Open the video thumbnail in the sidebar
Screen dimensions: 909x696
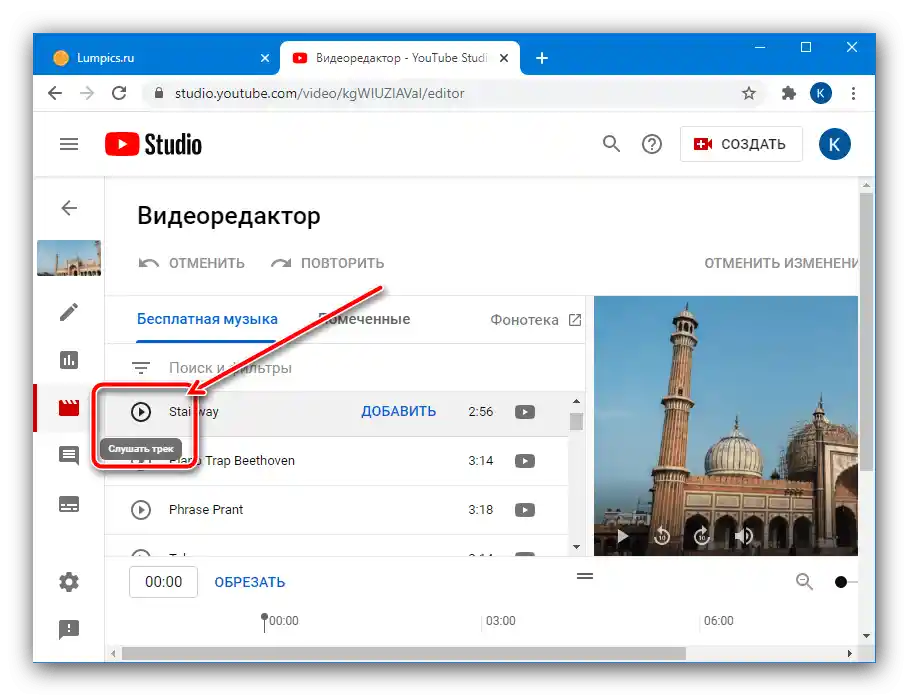69,258
